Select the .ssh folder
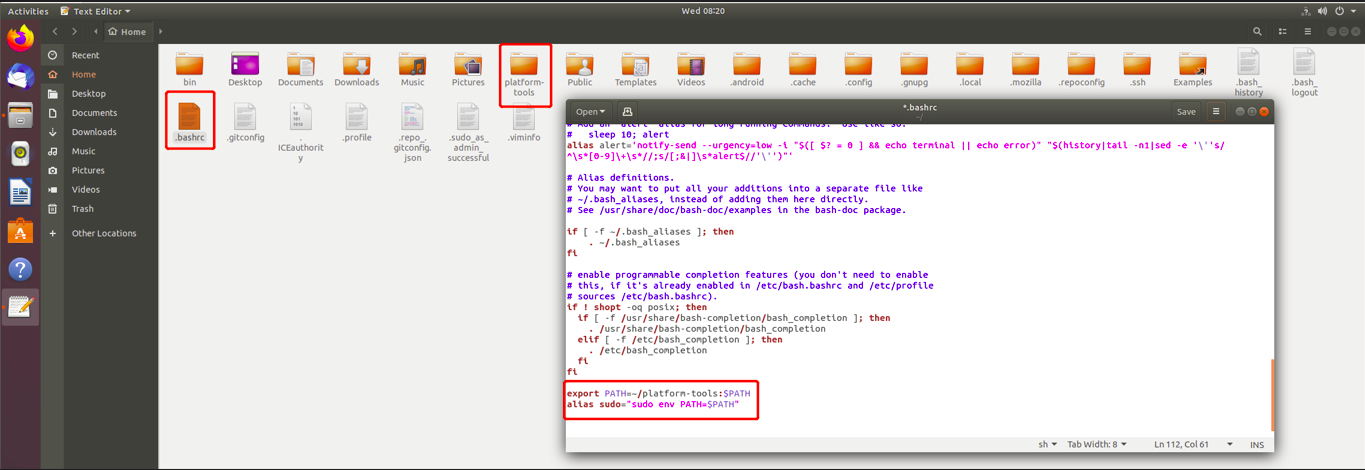The image size is (1365, 470). click(1137, 69)
